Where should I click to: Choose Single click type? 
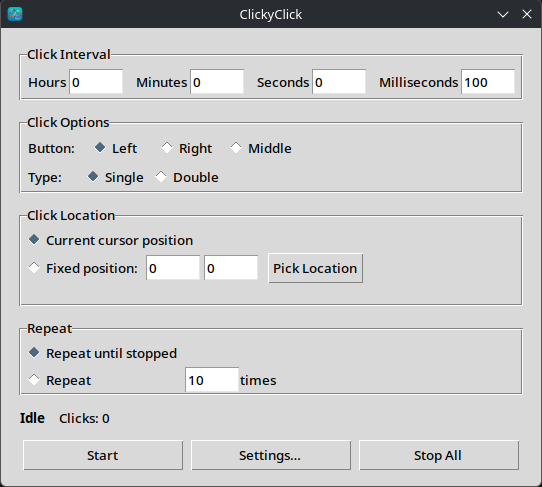tap(115, 177)
